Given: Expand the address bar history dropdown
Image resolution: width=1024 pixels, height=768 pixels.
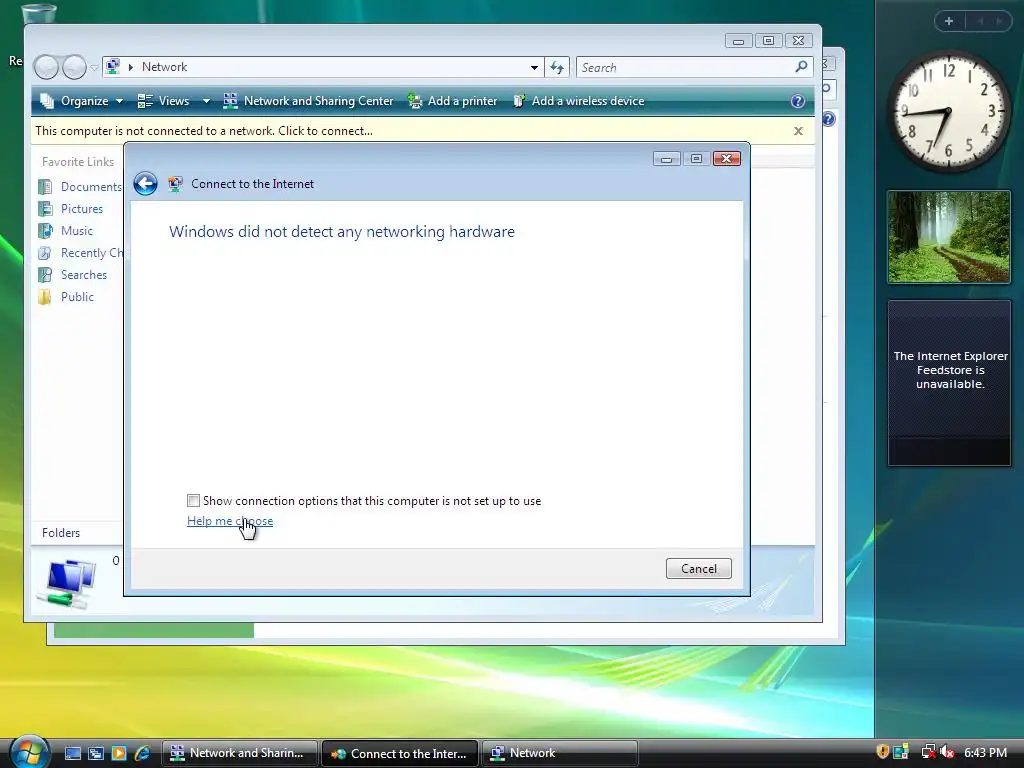Looking at the screenshot, I should coord(534,67).
